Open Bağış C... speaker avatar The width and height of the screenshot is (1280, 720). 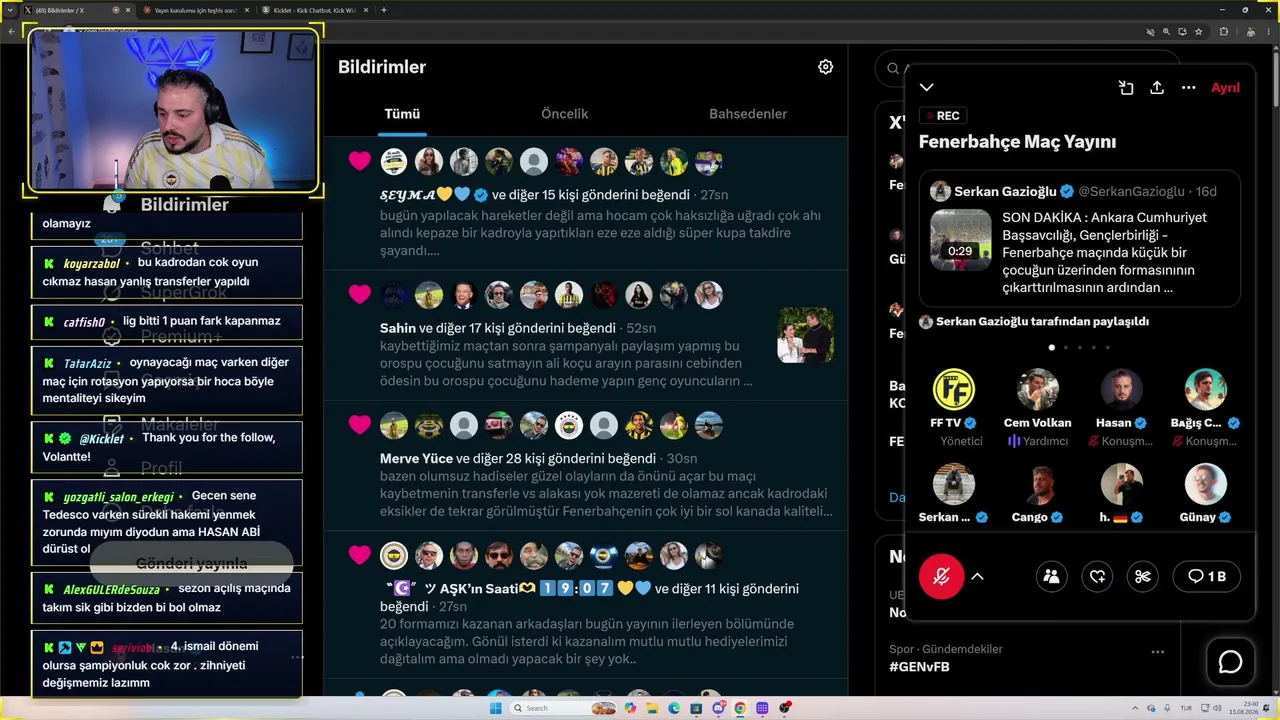[1205, 389]
